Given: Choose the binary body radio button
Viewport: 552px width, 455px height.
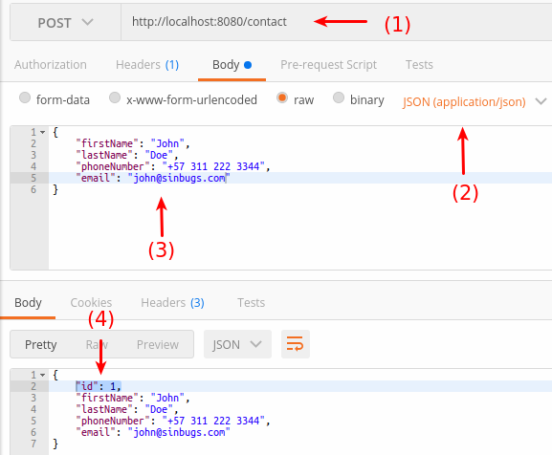Looking at the screenshot, I should [338, 98].
